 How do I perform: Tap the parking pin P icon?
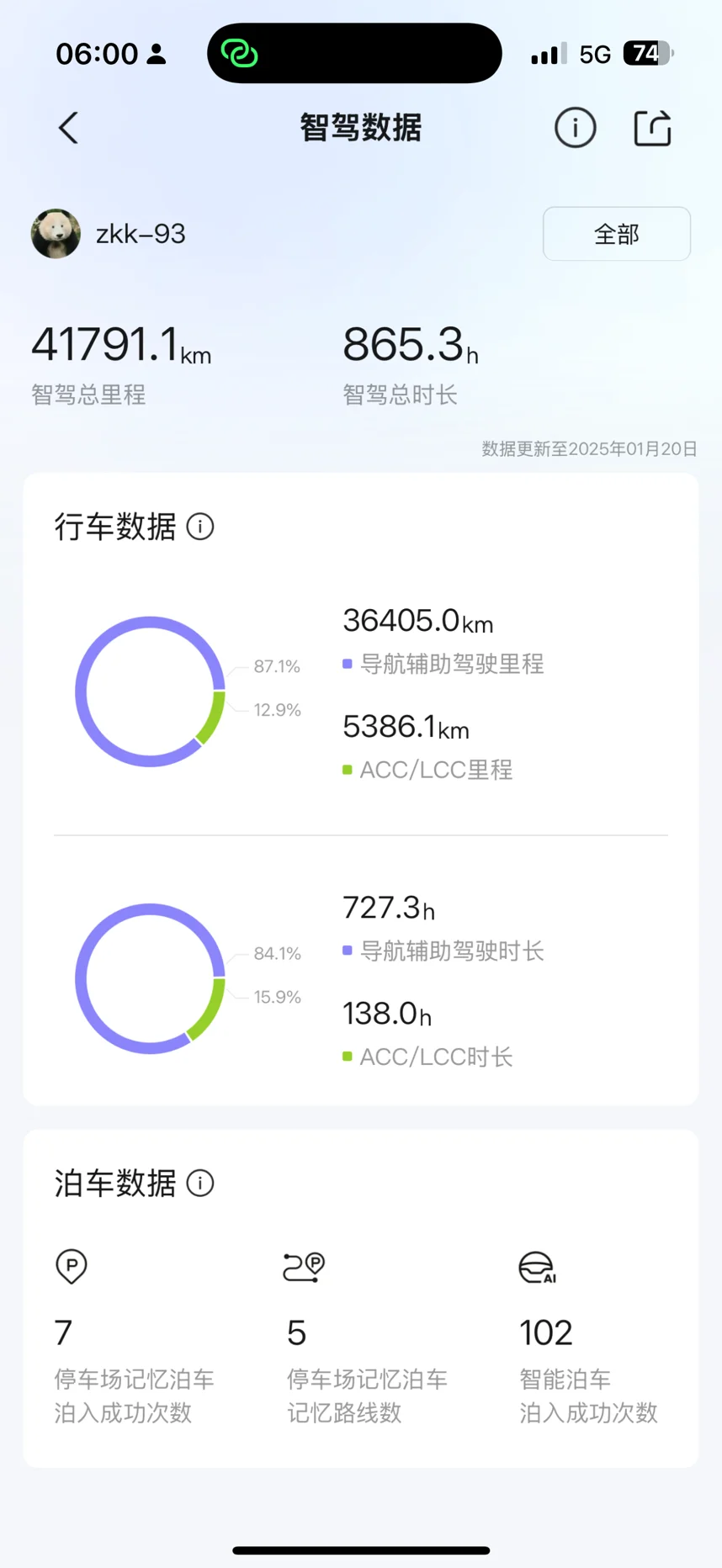click(x=72, y=1266)
